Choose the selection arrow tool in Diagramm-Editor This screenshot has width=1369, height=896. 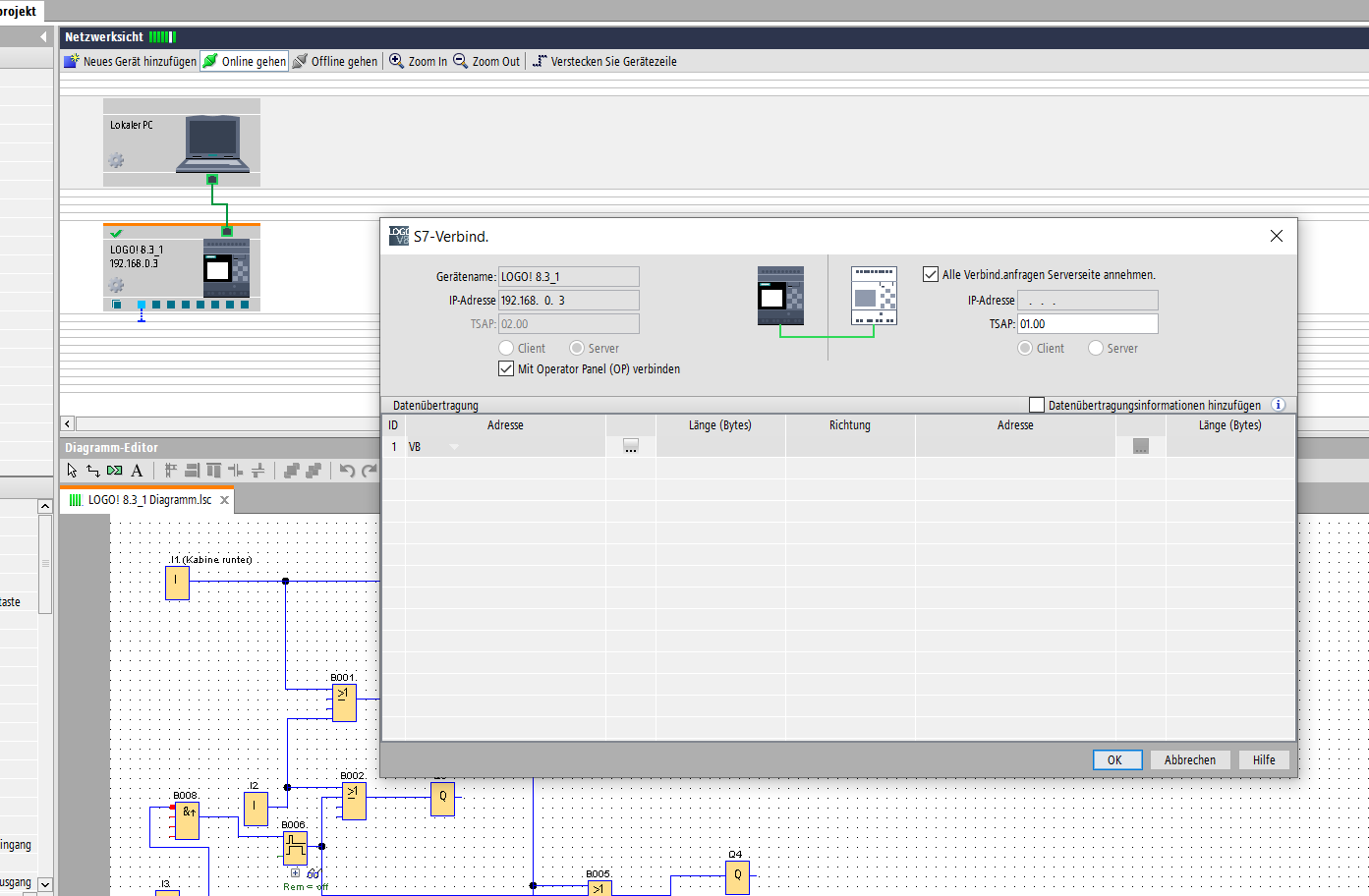point(72,471)
